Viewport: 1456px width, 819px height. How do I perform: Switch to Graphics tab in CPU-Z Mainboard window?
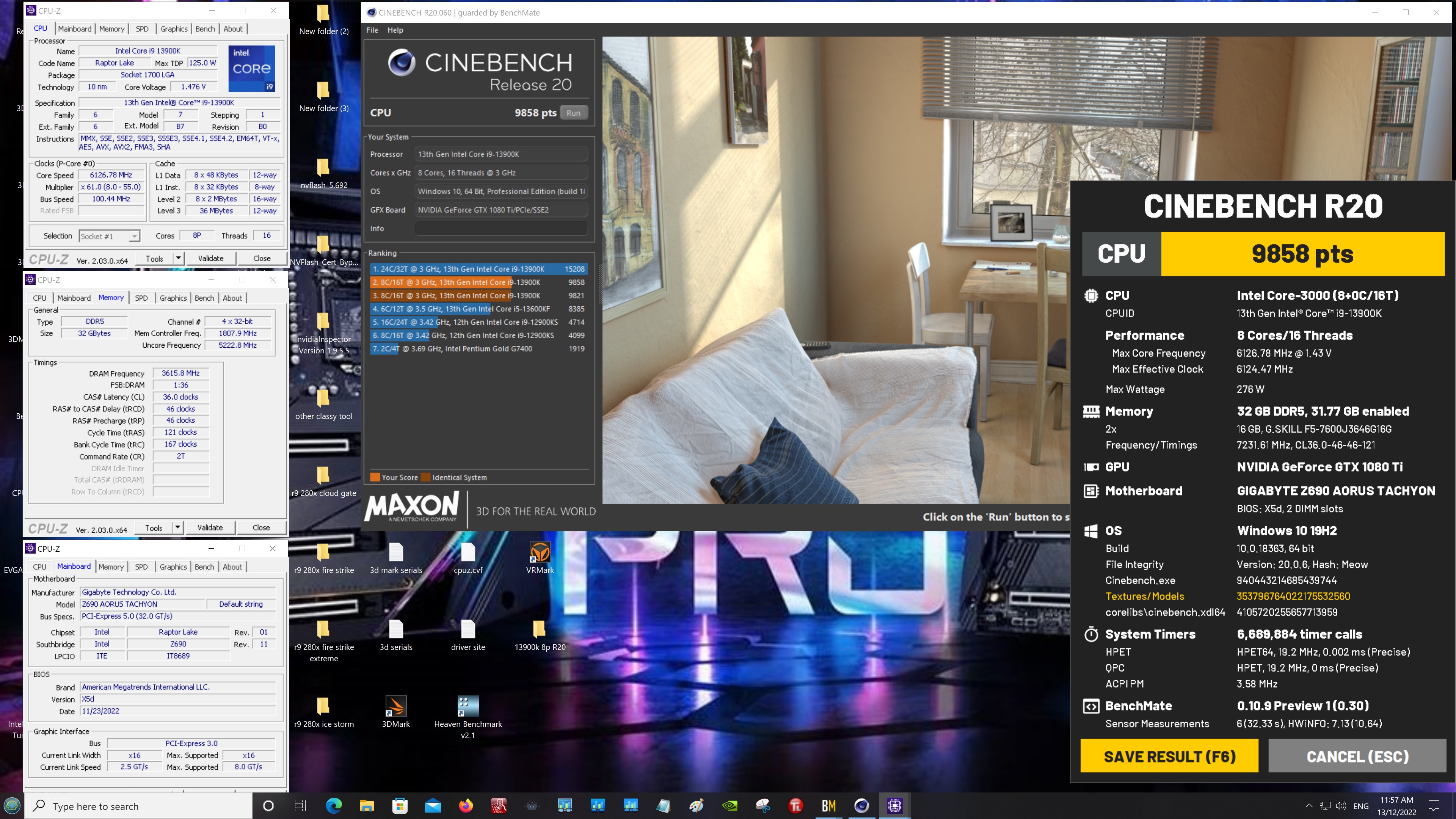(173, 567)
